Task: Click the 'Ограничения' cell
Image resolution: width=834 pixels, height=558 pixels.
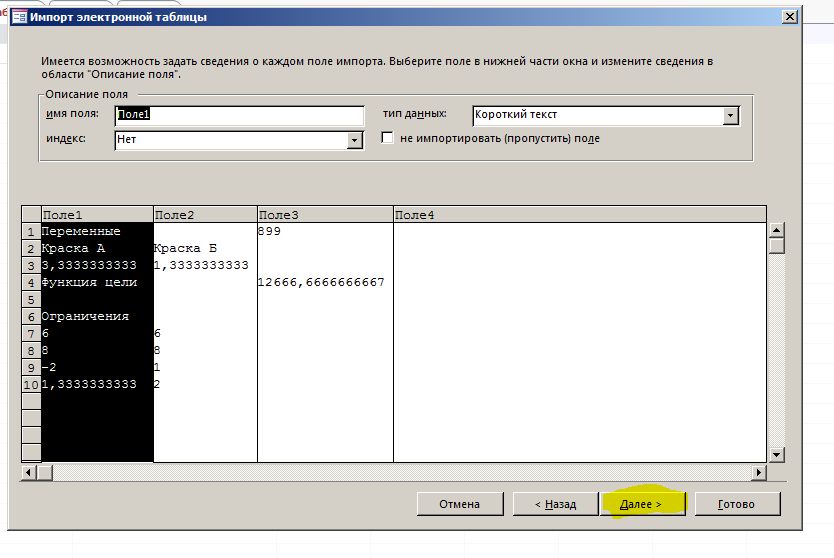Action: coord(97,317)
